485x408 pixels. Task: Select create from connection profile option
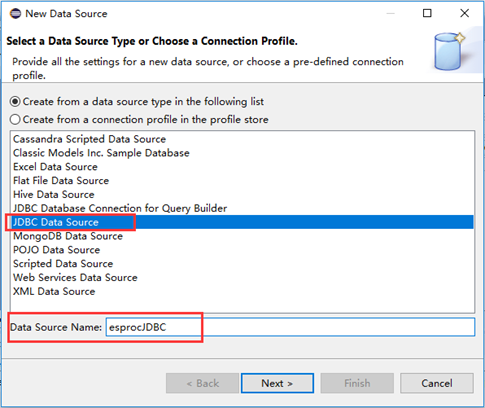[139, 119]
